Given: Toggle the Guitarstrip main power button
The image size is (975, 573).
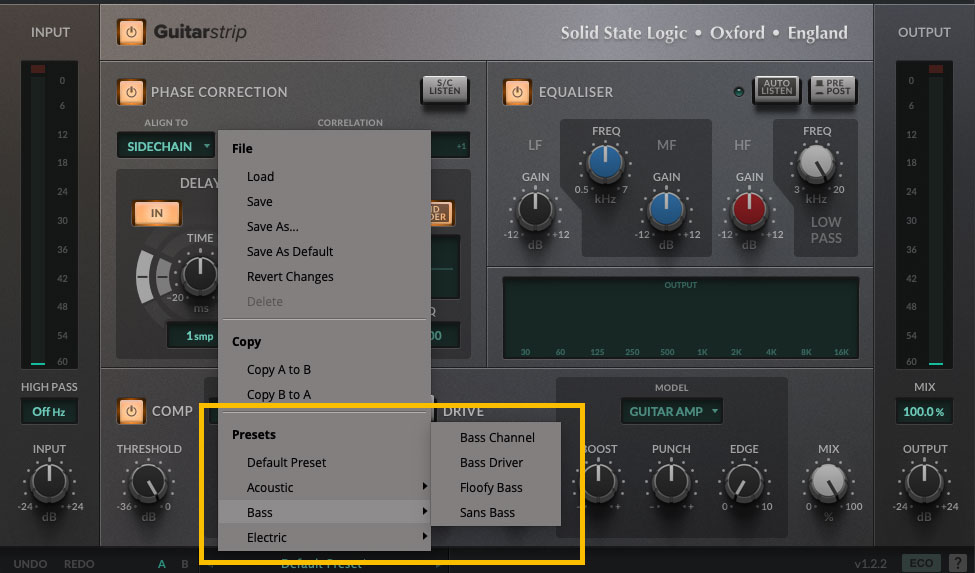Looking at the screenshot, I should [x=131, y=32].
